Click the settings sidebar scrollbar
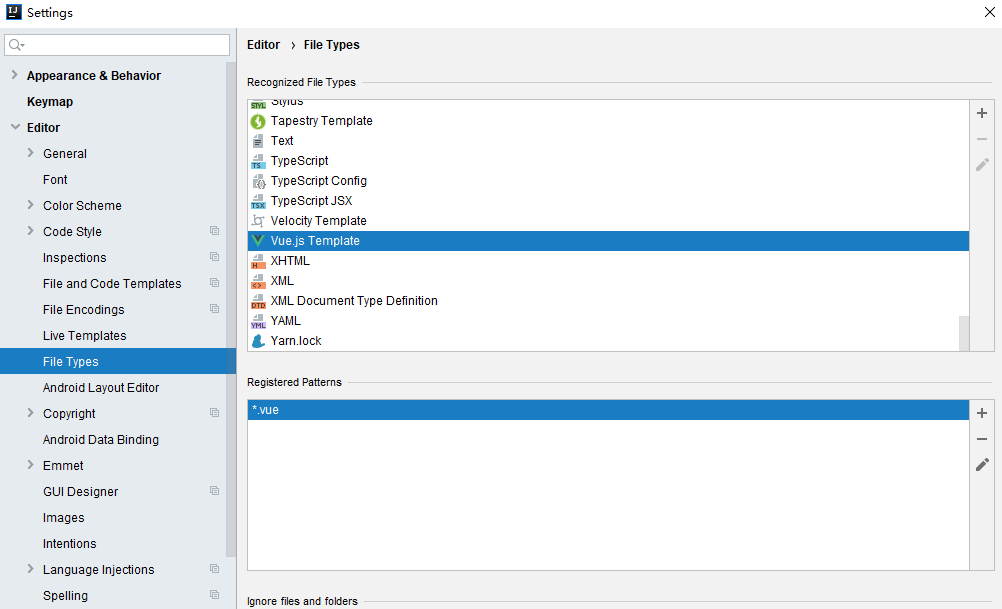 [231, 309]
